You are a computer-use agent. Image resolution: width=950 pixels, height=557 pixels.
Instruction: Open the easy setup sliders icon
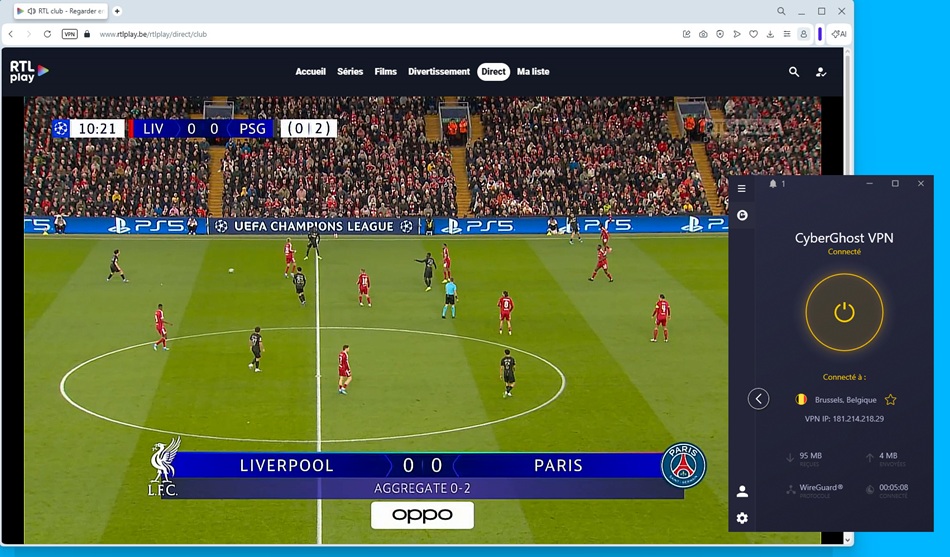[x=786, y=34]
